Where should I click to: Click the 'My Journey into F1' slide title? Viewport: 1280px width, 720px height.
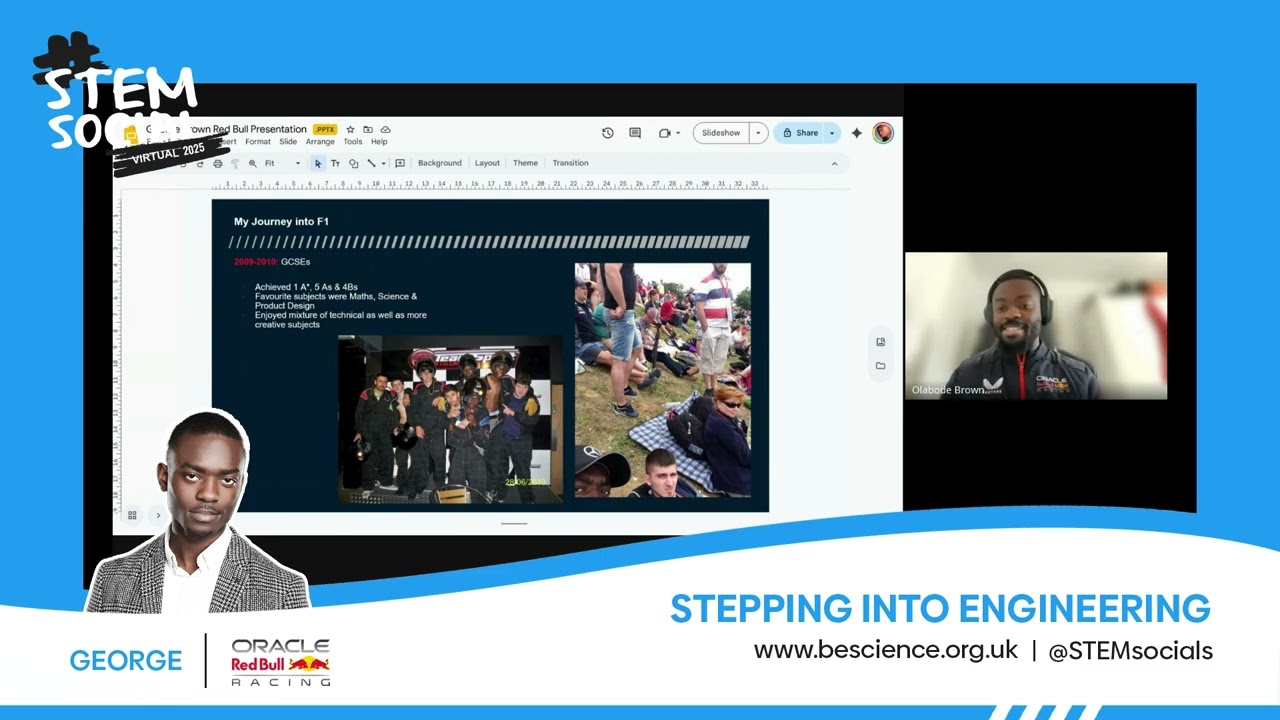pyautogui.click(x=281, y=221)
